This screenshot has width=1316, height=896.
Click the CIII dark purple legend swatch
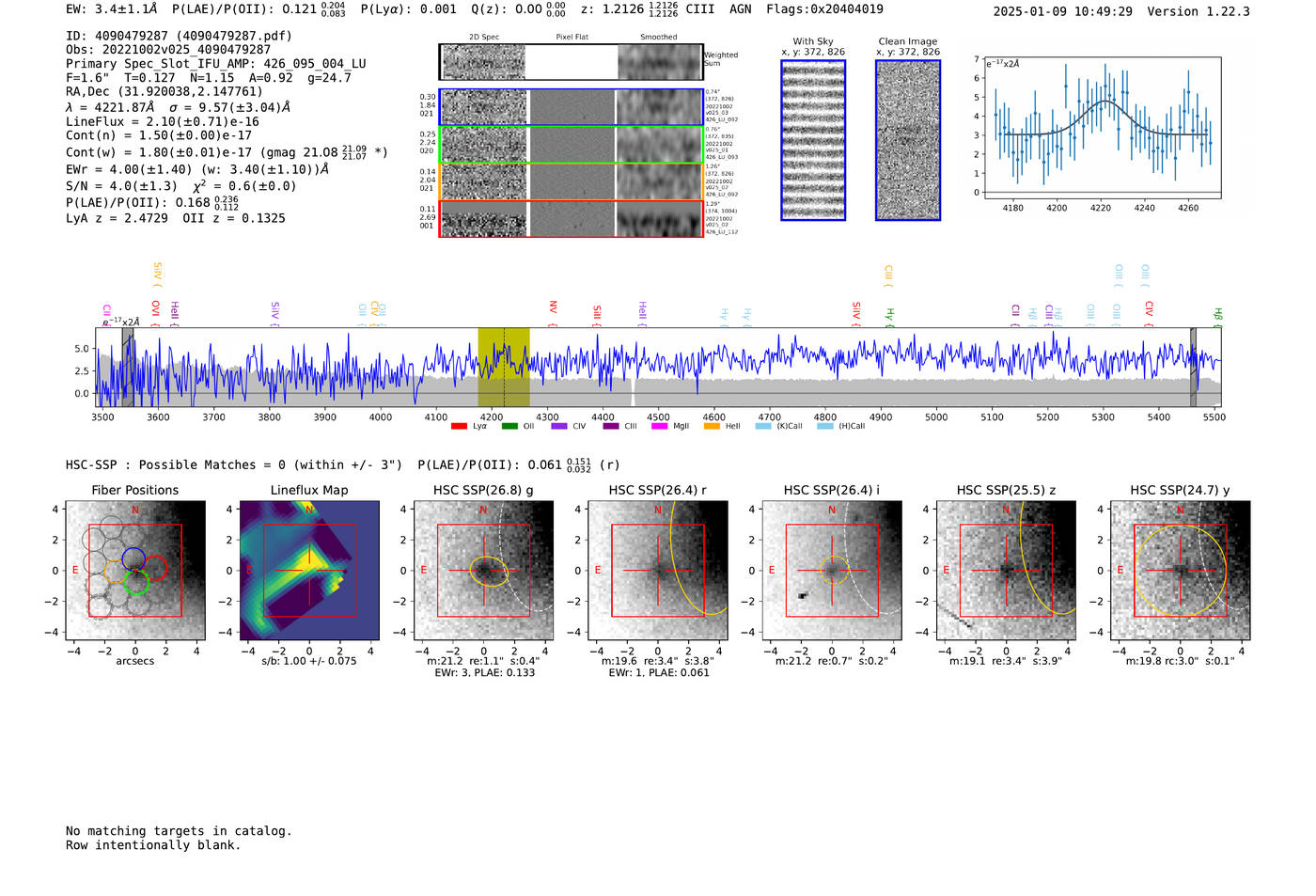click(x=611, y=427)
